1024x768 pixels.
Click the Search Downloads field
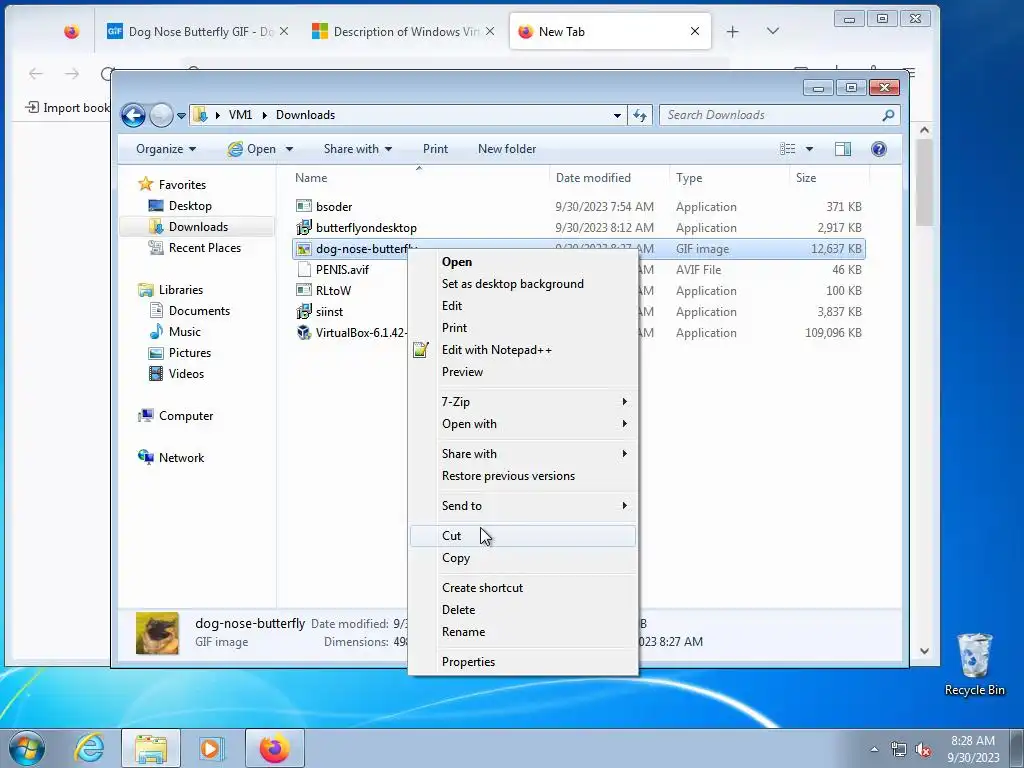(x=779, y=115)
